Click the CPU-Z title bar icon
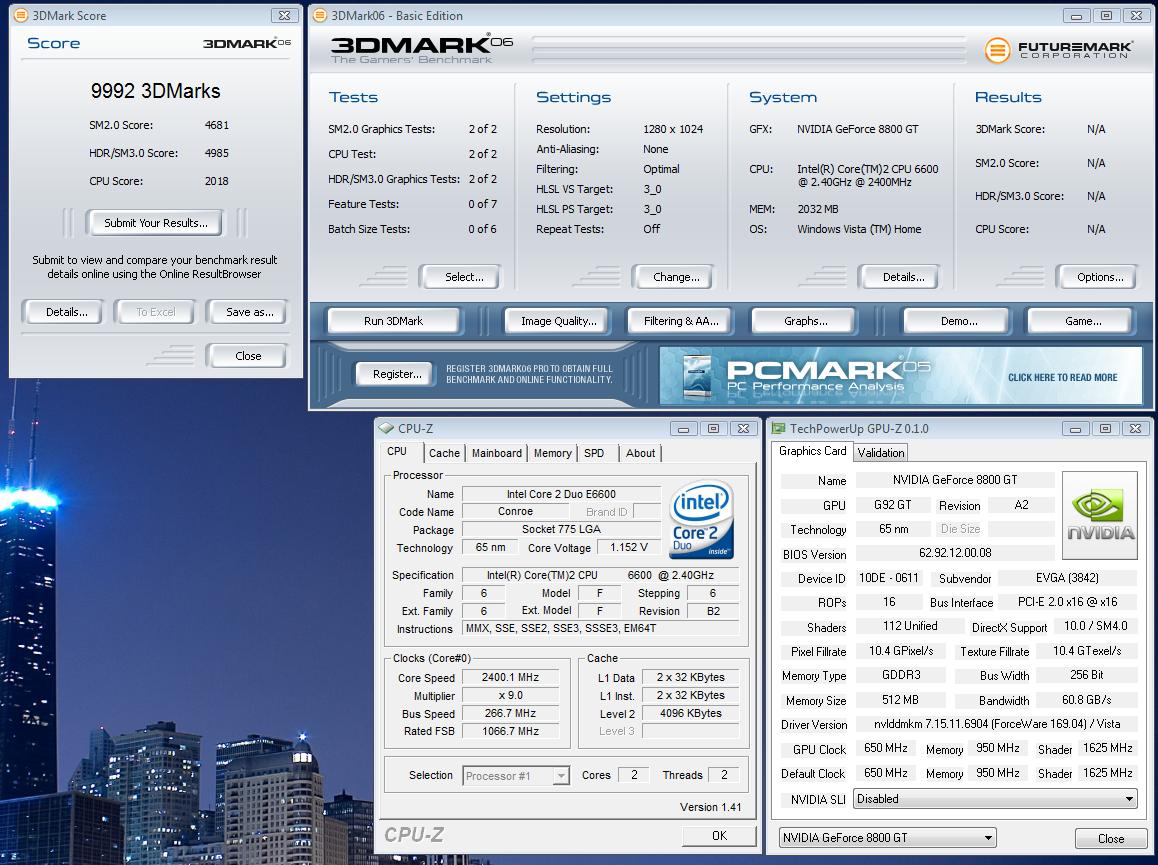The width and height of the screenshot is (1158, 865). click(386, 428)
